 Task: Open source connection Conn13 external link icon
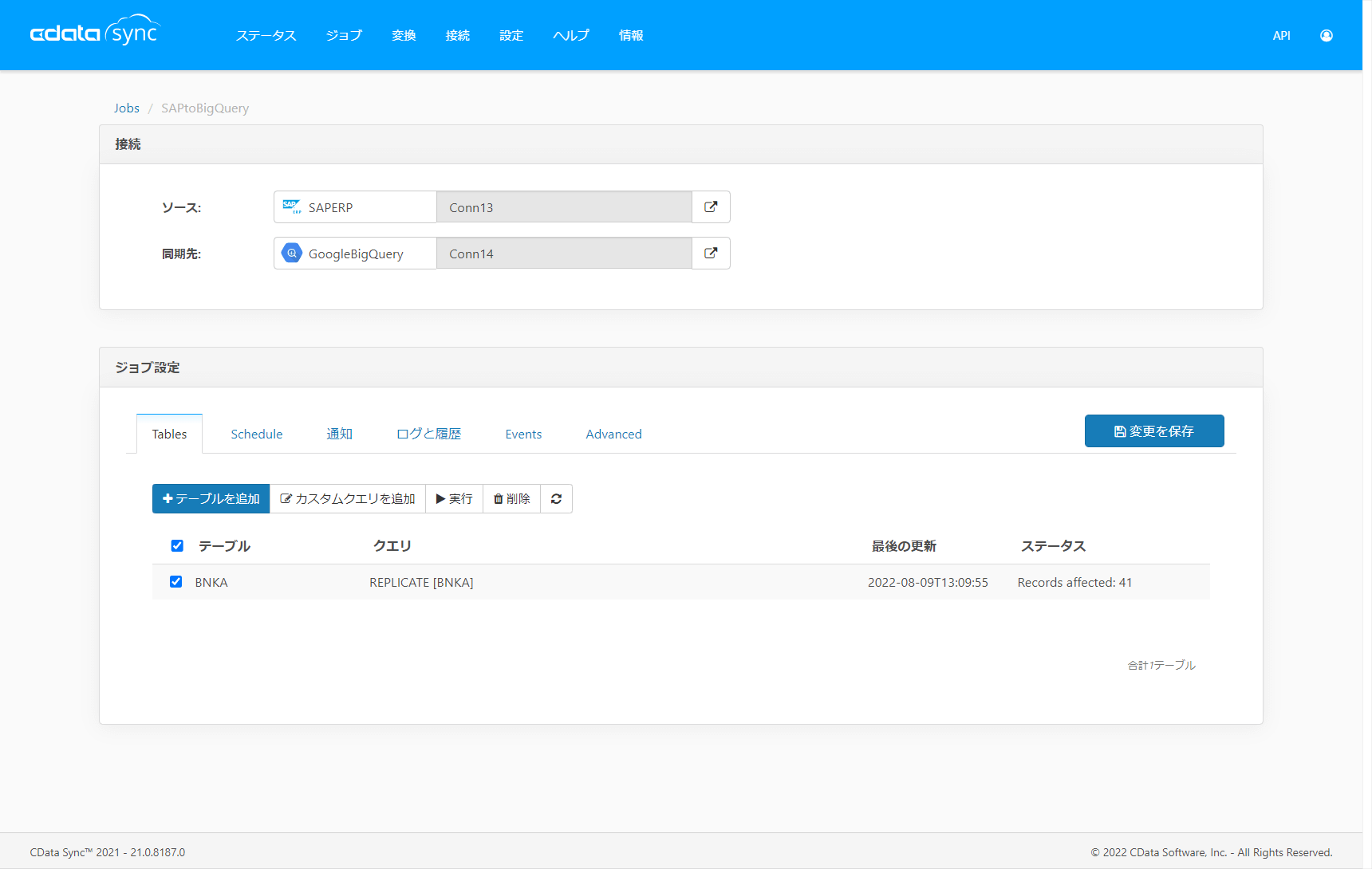pyautogui.click(x=711, y=207)
